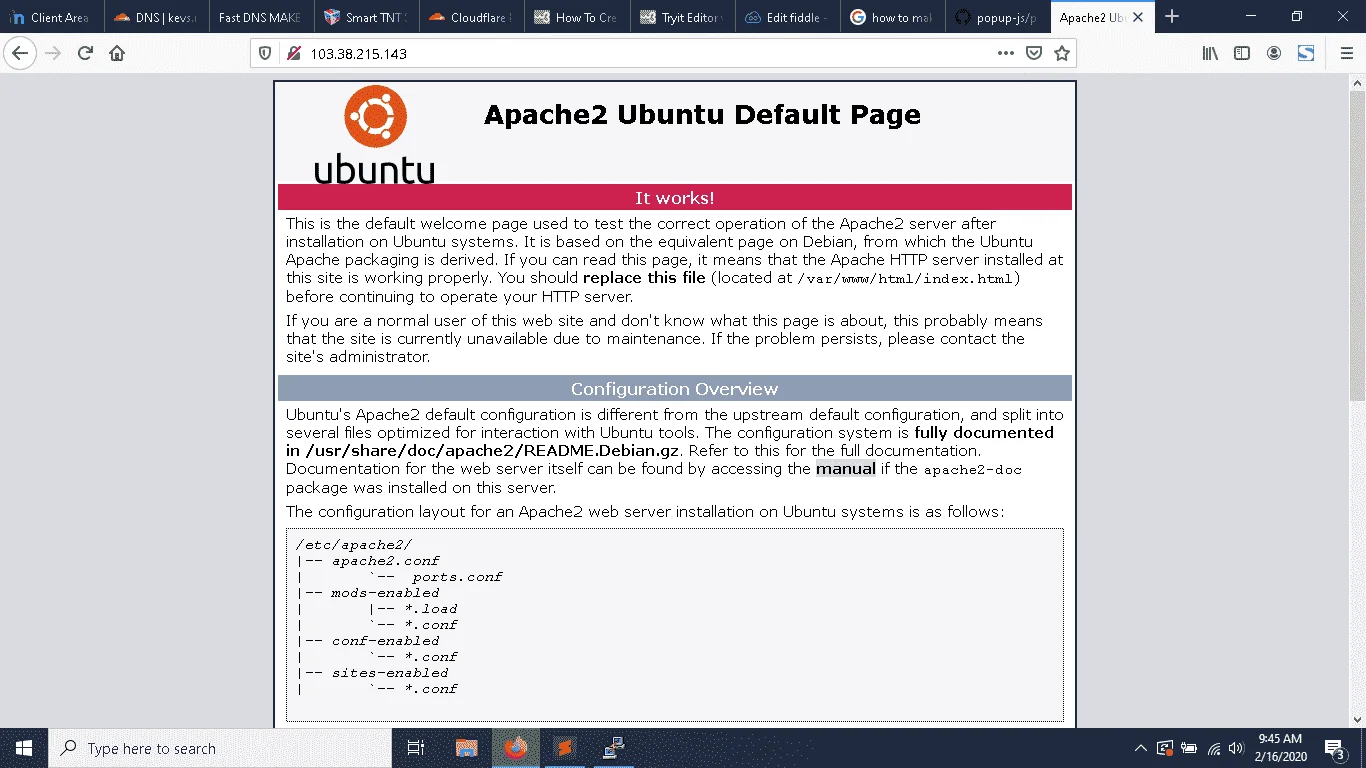The height and width of the screenshot is (768, 1366).
Task: Open the notification Action Center
Action: pos(1334,748)
